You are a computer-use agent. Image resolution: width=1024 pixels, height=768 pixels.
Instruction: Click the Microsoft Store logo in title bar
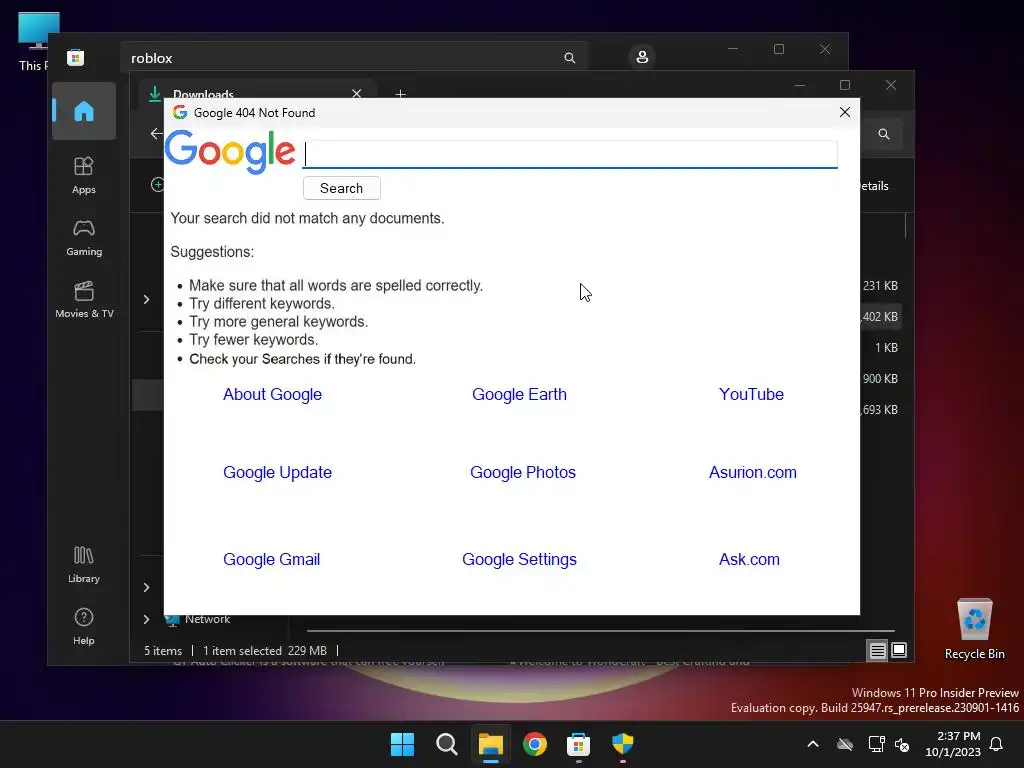pyautogui.click(x=76, y=57)
